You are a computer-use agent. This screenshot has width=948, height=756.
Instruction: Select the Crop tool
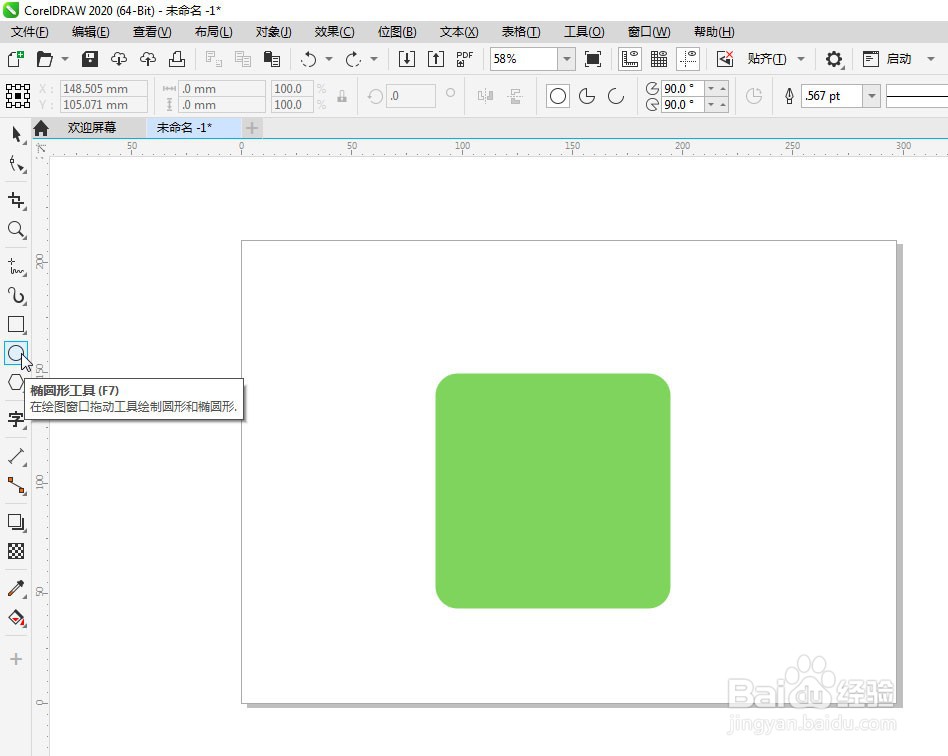pos(17,200)
